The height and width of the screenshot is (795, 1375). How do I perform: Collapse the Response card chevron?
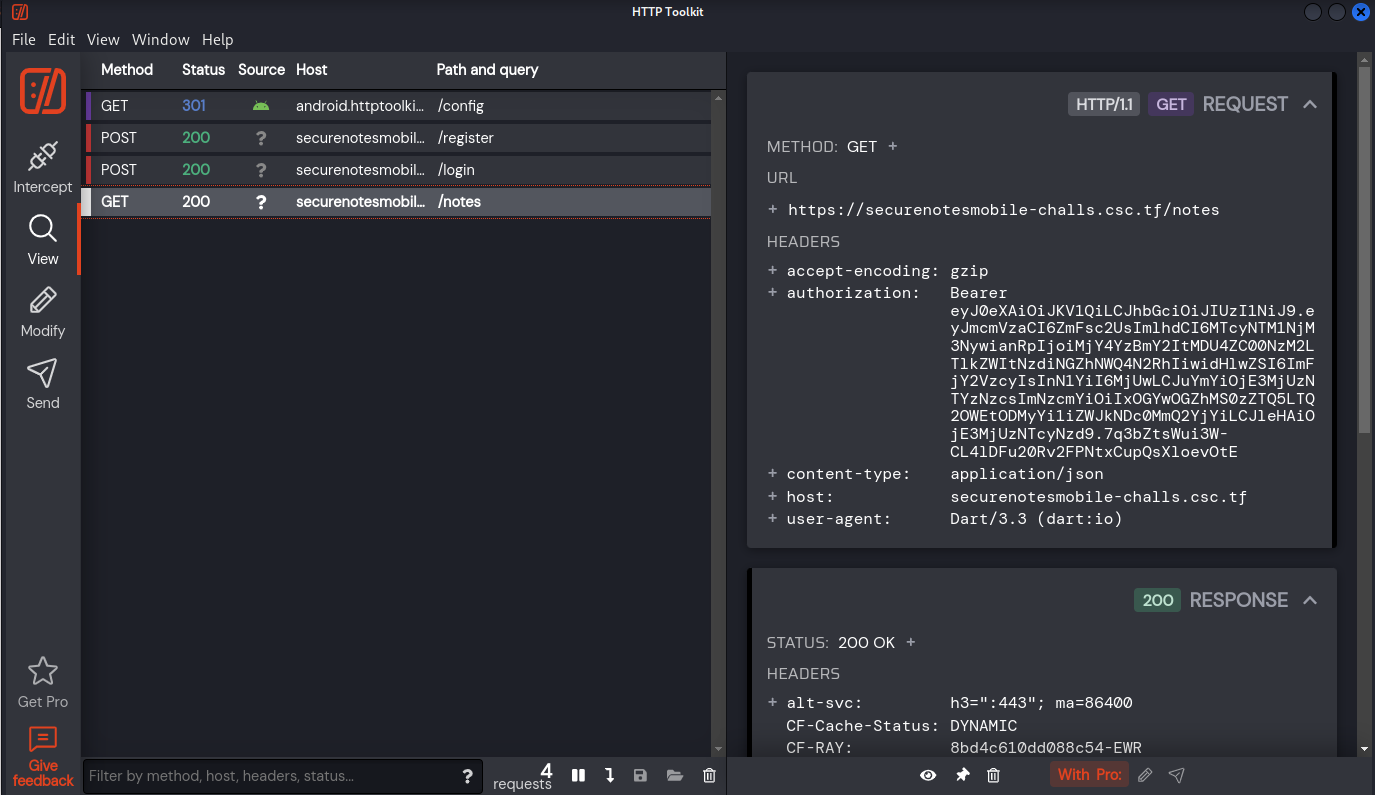[x=1310, y=600]
